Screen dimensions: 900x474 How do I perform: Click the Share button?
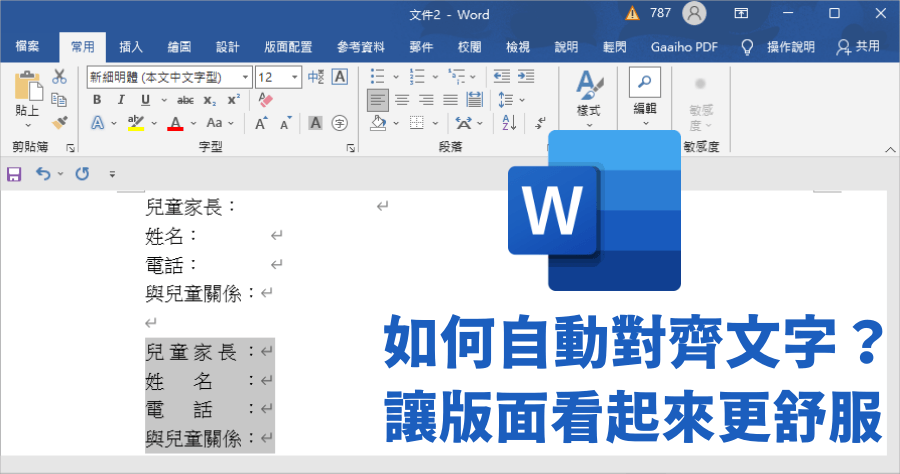(x=858, y=46)
